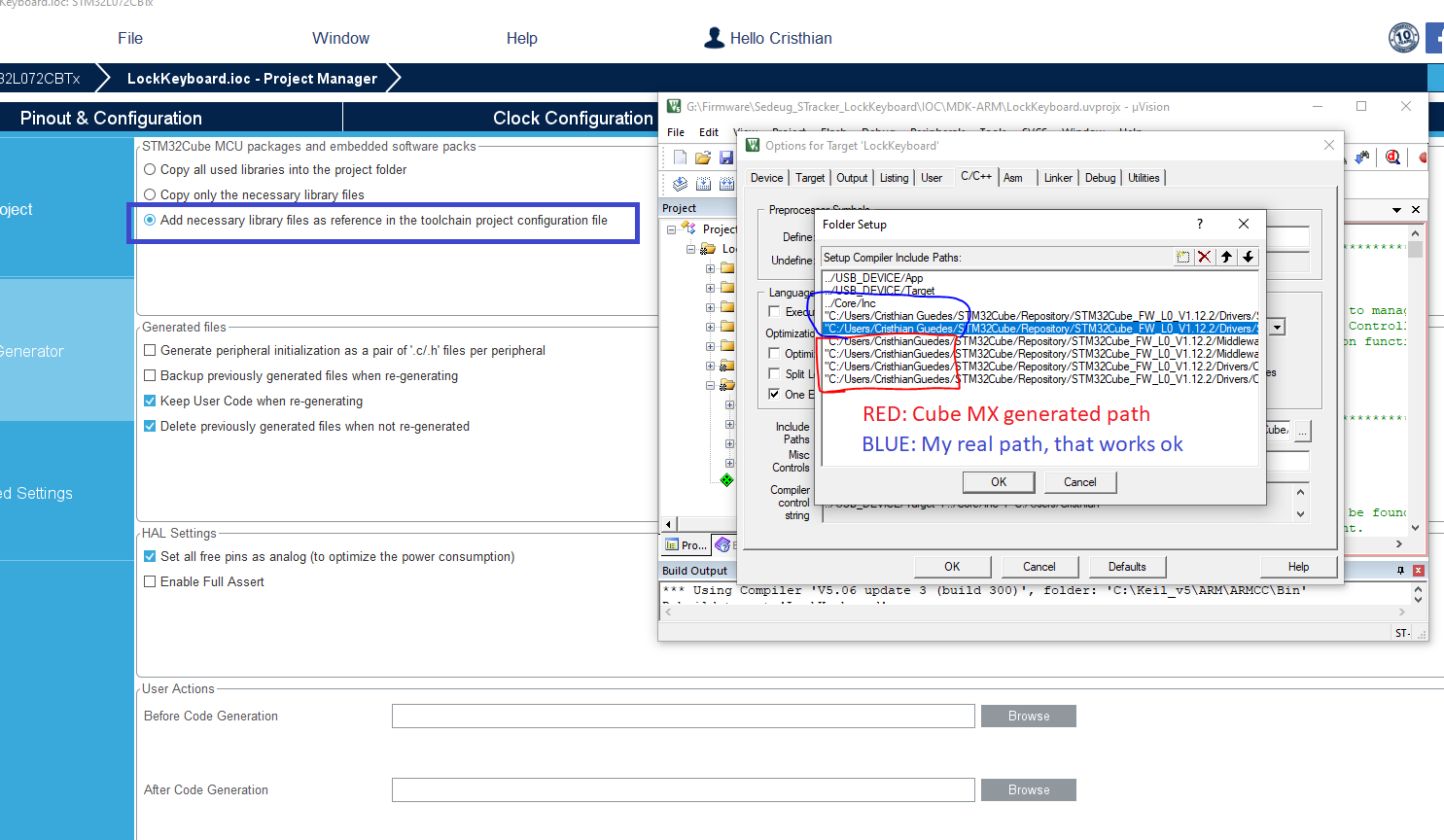The width and height of the screenshot is (1444, 840).
Task: Open the Optimization combo box arrow
Action: tap(1278, 328)
